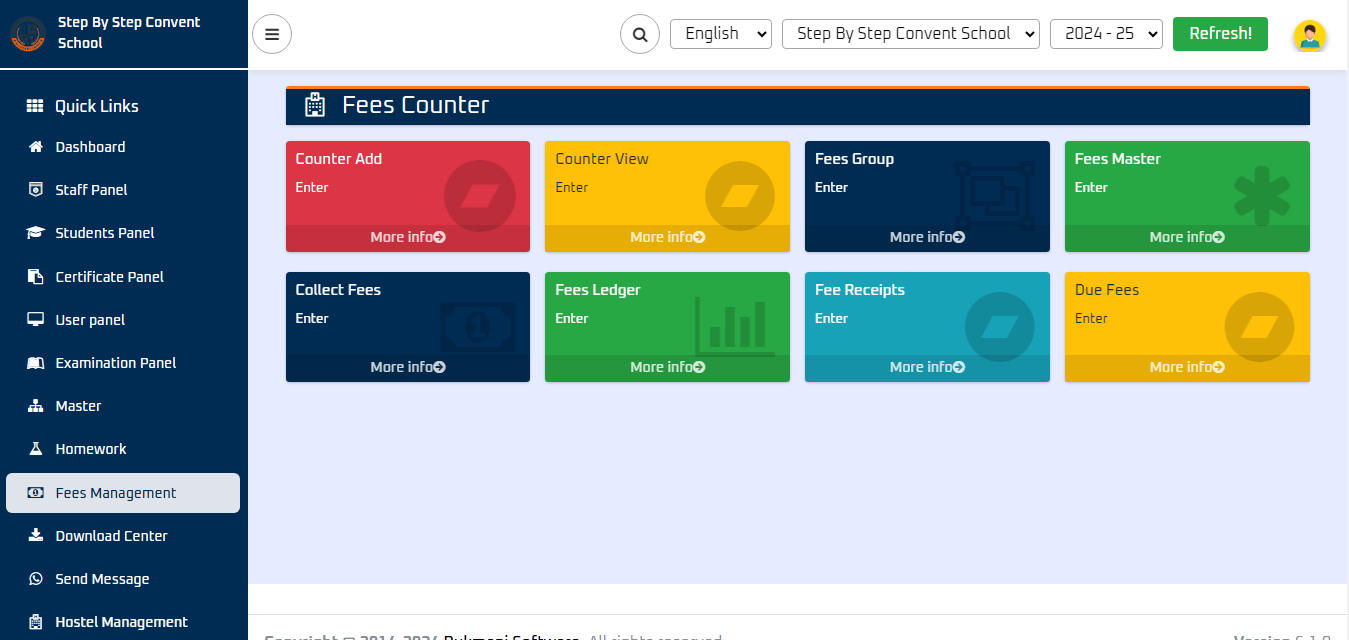Screen dimensions: 1349x640
Task: Click the search magnifier icon
Action: pyautogui.click(x=640, y=34)
